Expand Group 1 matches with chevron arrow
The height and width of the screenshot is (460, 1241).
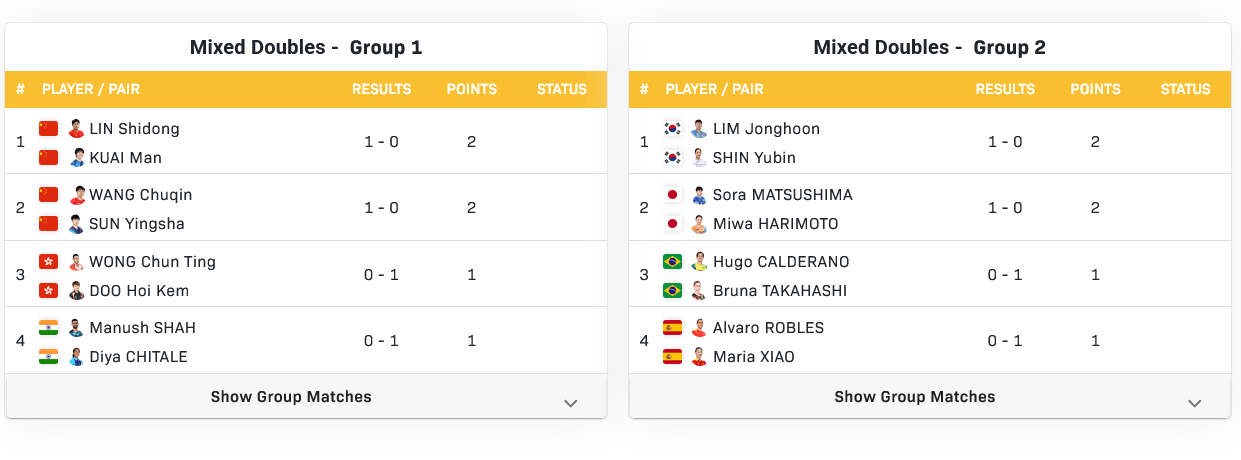coord(571,403)
